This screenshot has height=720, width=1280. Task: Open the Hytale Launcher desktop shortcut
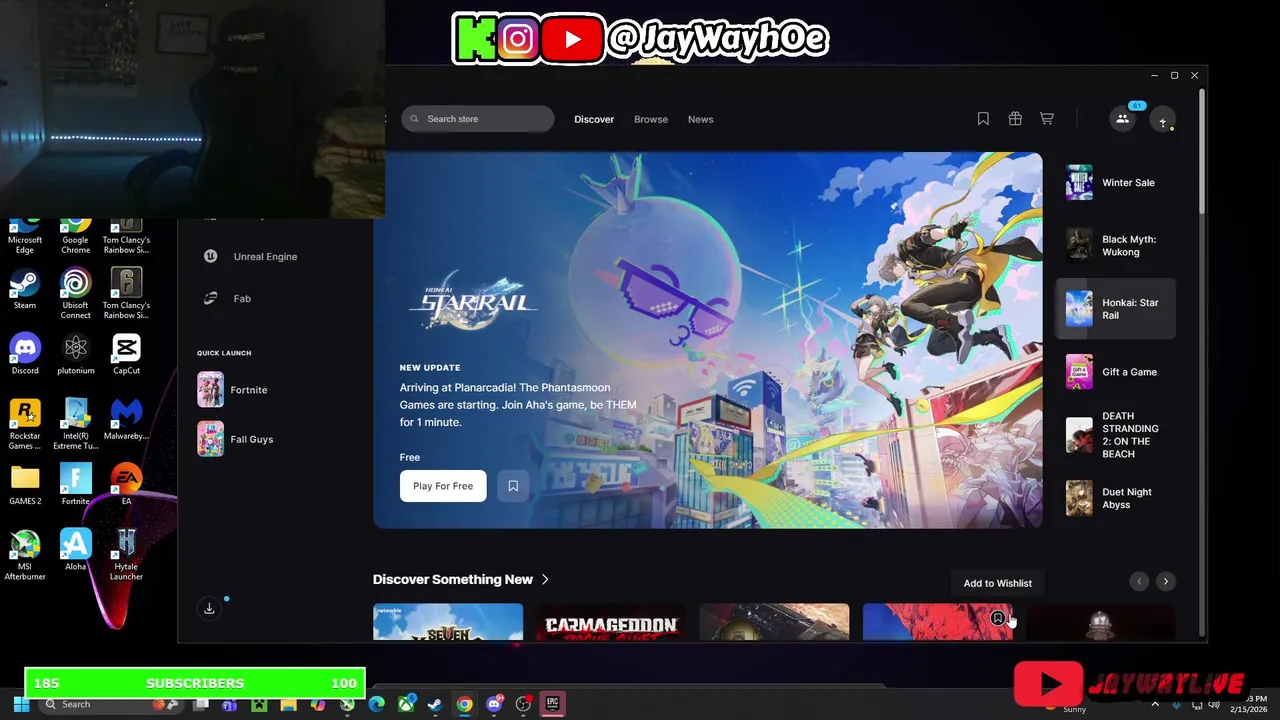(126, 555)
